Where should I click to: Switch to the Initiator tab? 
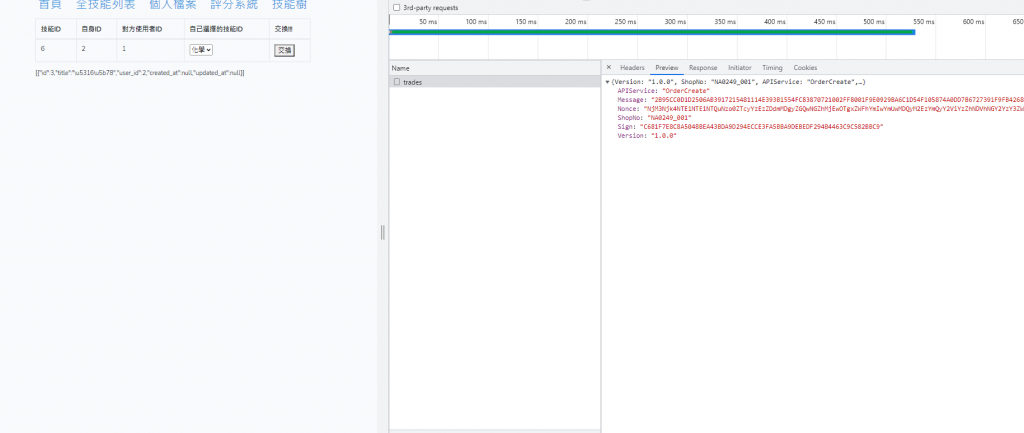tap(740, 68)
